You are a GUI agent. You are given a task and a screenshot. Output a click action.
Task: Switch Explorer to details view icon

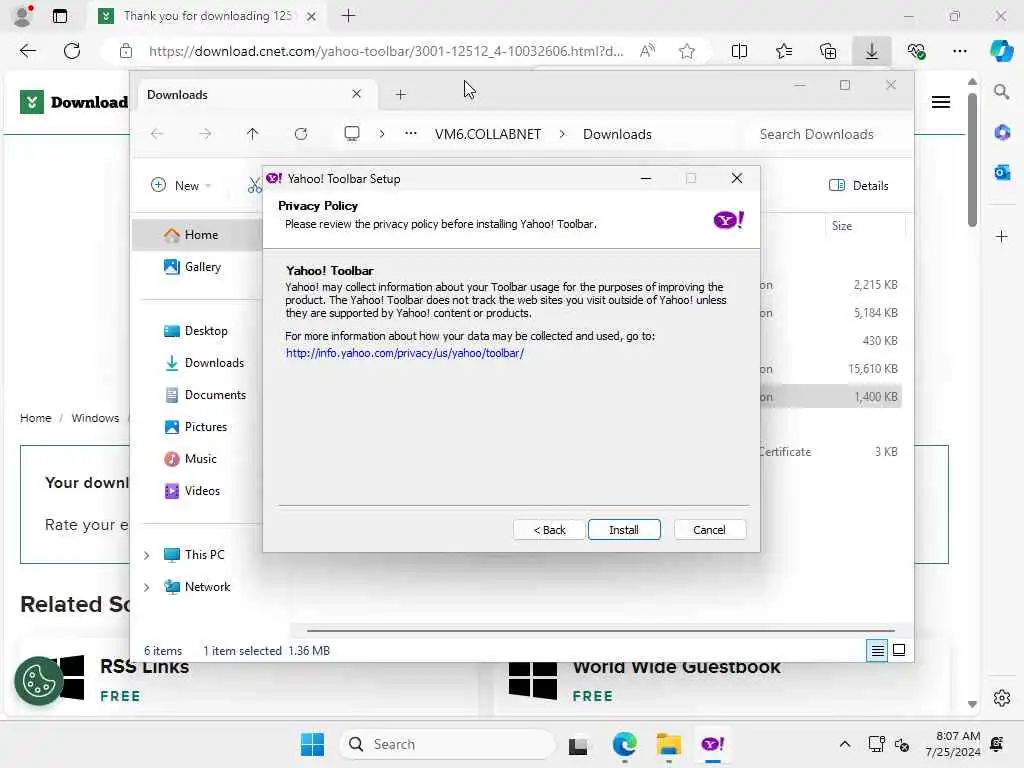click(877, 650)
